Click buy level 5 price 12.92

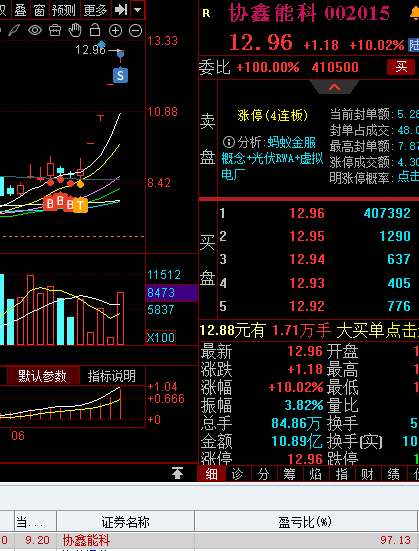(x=307, y=306)
